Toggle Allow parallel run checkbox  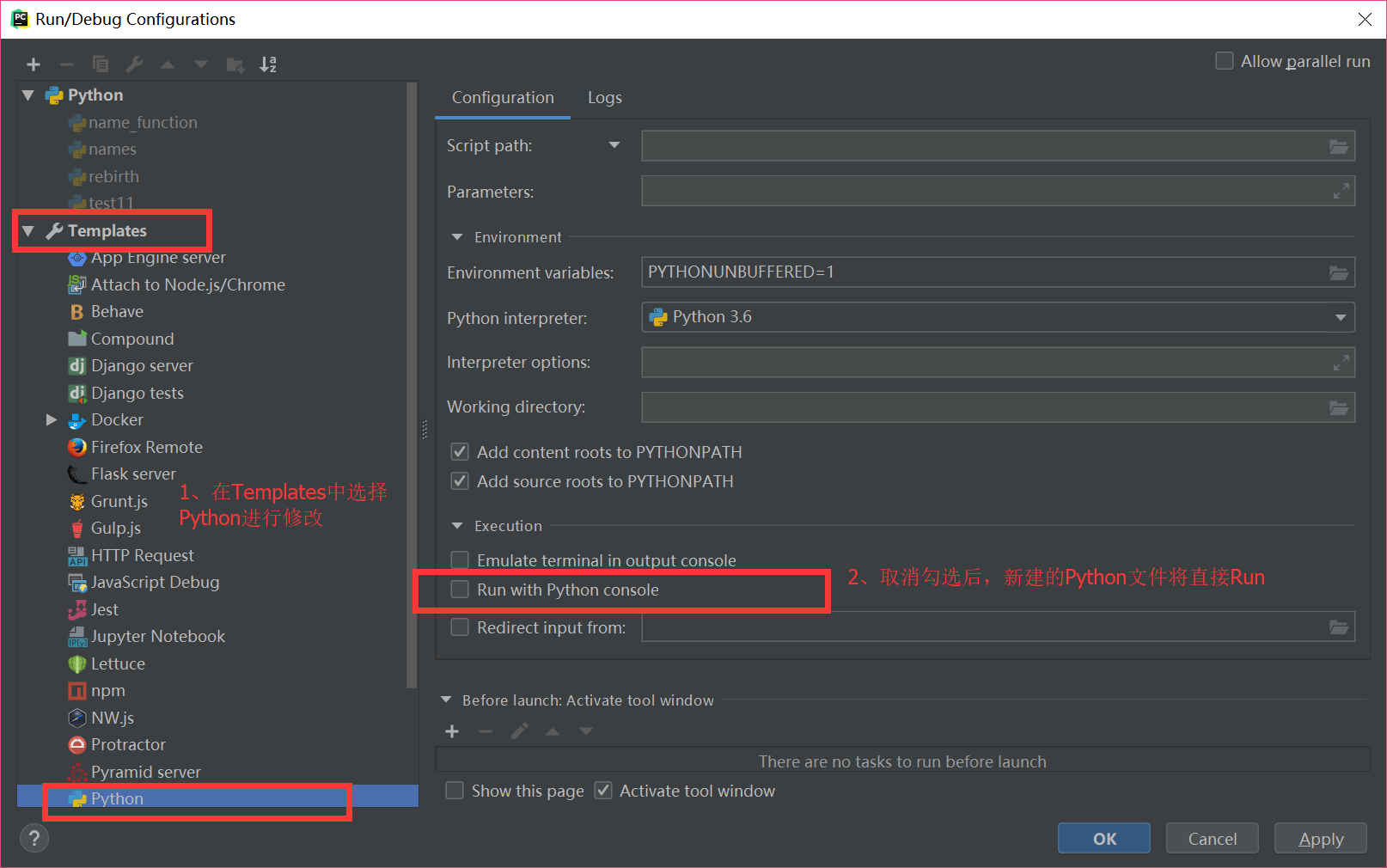point(1225,61)
